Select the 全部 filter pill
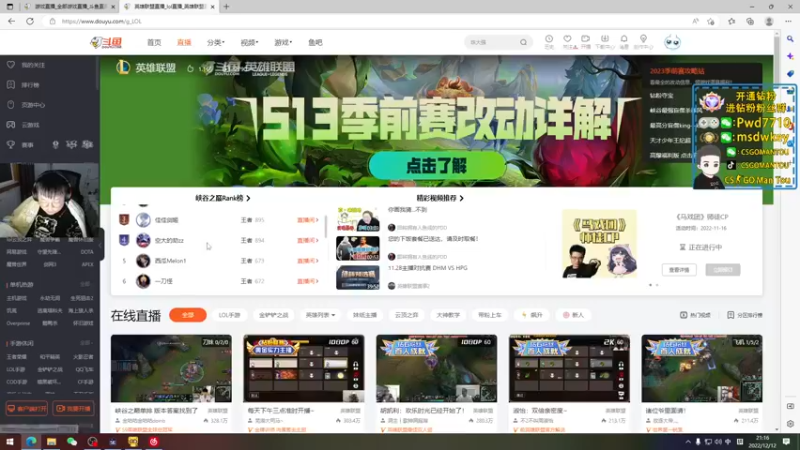This screenshot has width=800, height=450. point(188,315)
